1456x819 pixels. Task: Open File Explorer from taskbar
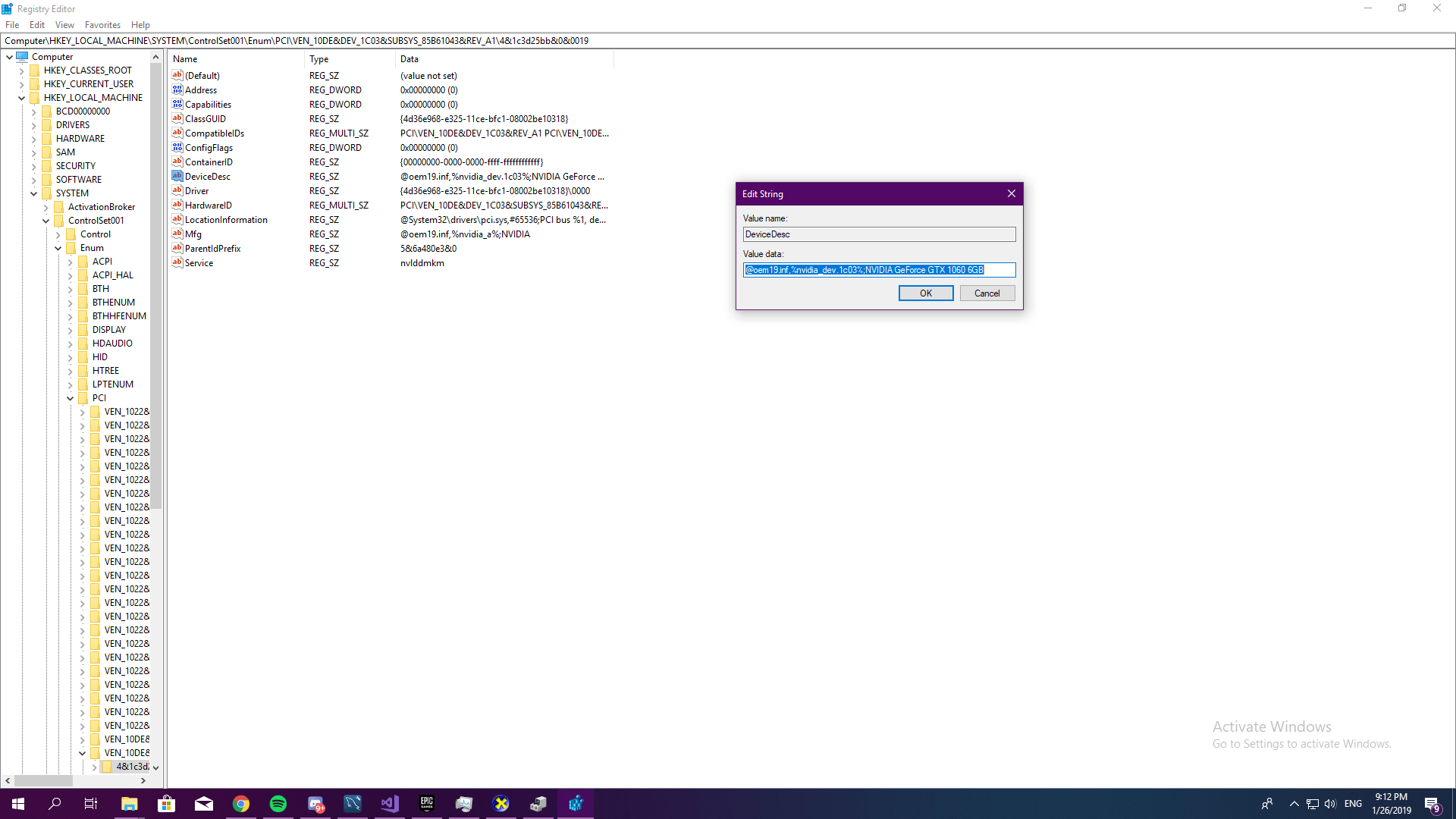[x=128, y=803]
